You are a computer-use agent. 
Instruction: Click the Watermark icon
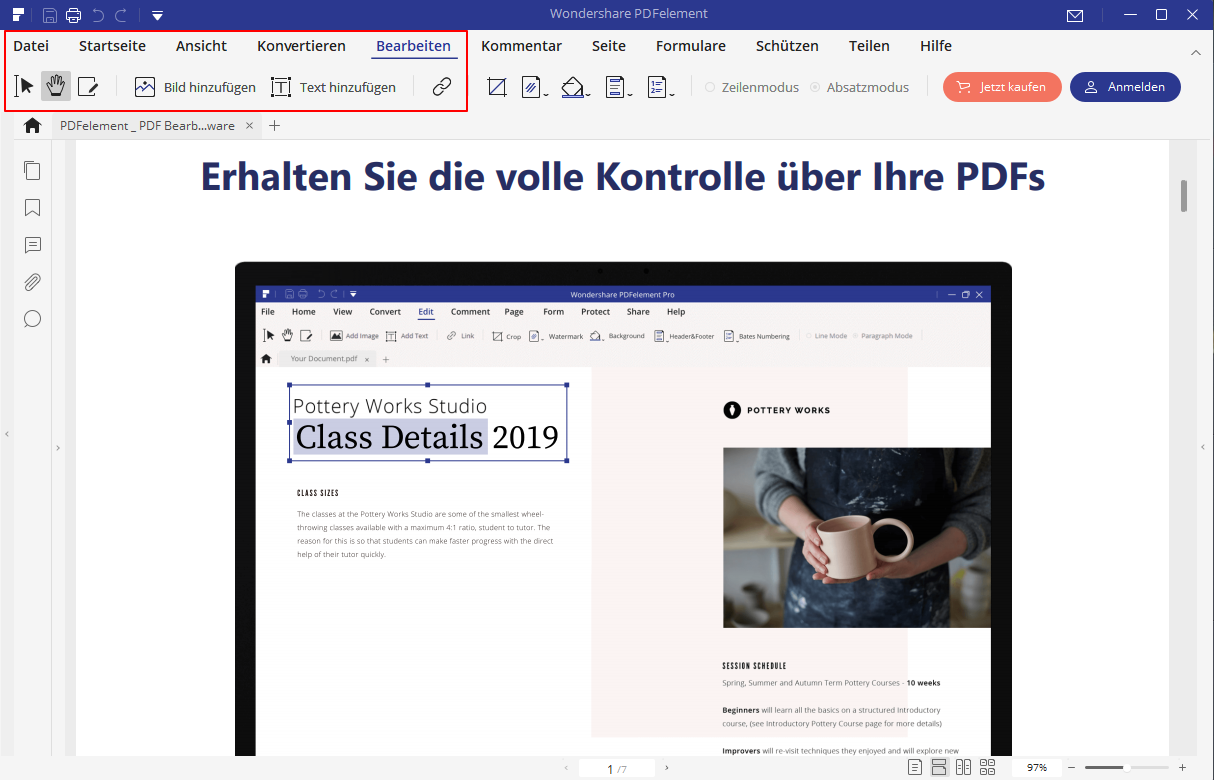point(531,87)
